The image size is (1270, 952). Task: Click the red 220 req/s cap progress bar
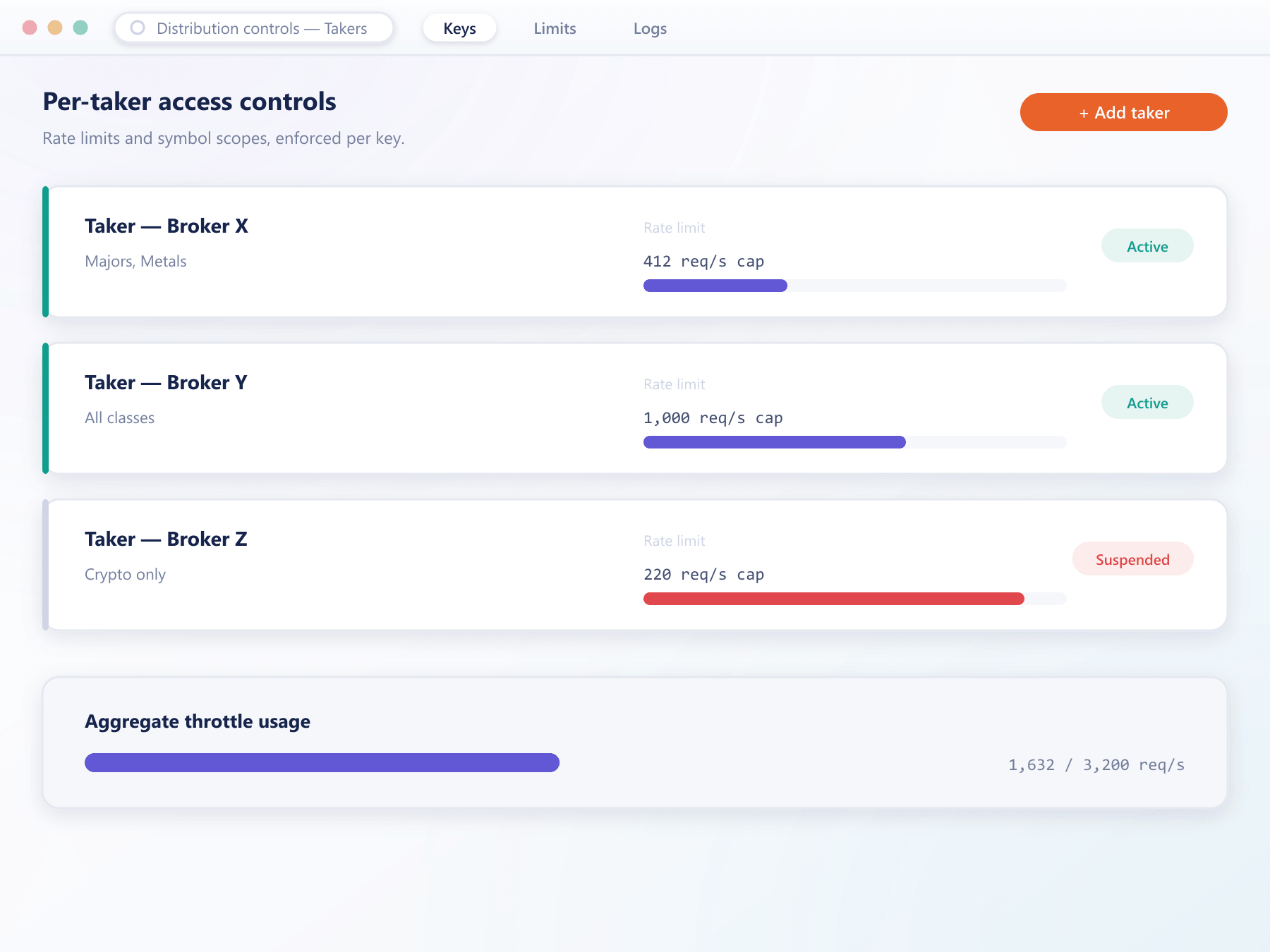[854, 599]
